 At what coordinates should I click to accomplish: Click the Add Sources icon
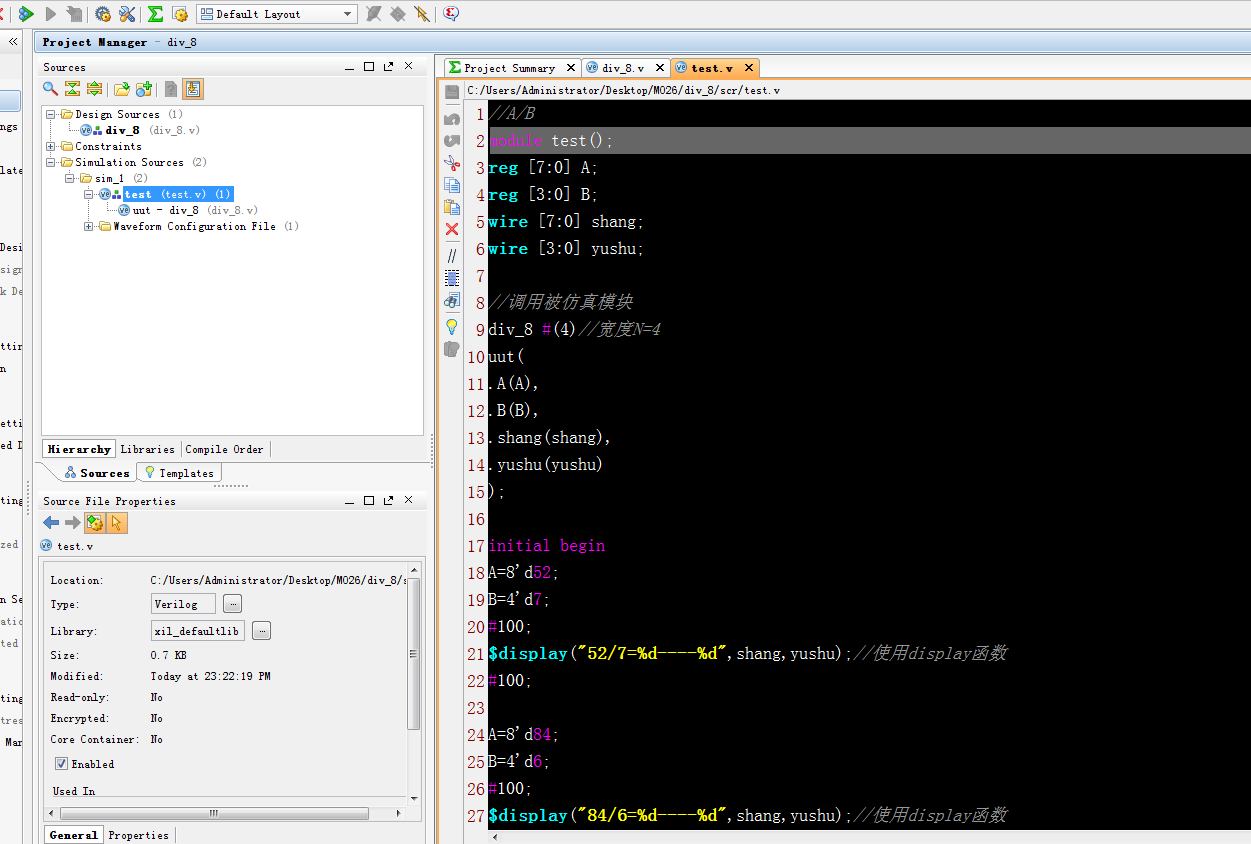tap(143, 89)
